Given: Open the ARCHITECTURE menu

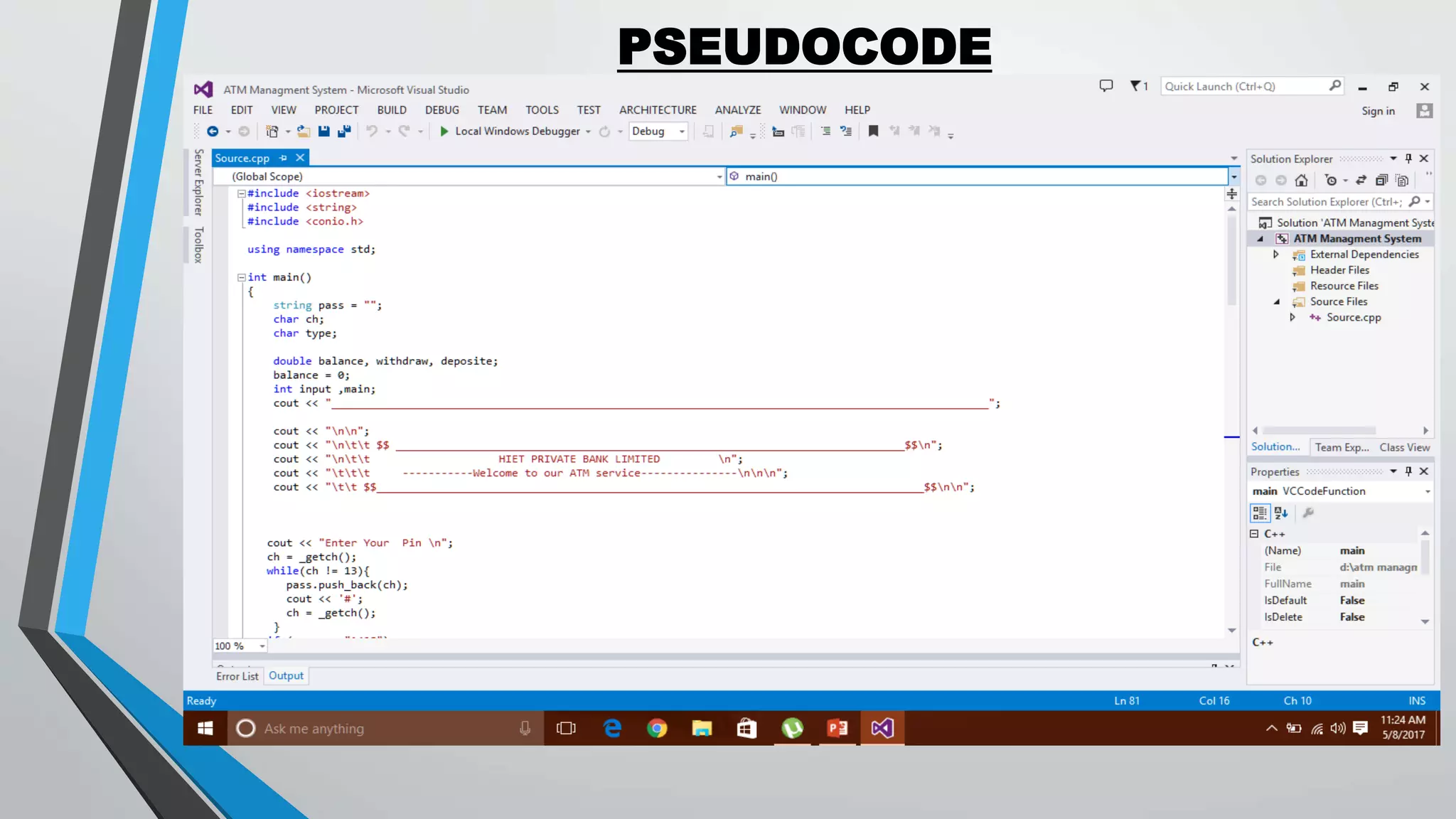Looking at the screenshot, I should point(657,110).
